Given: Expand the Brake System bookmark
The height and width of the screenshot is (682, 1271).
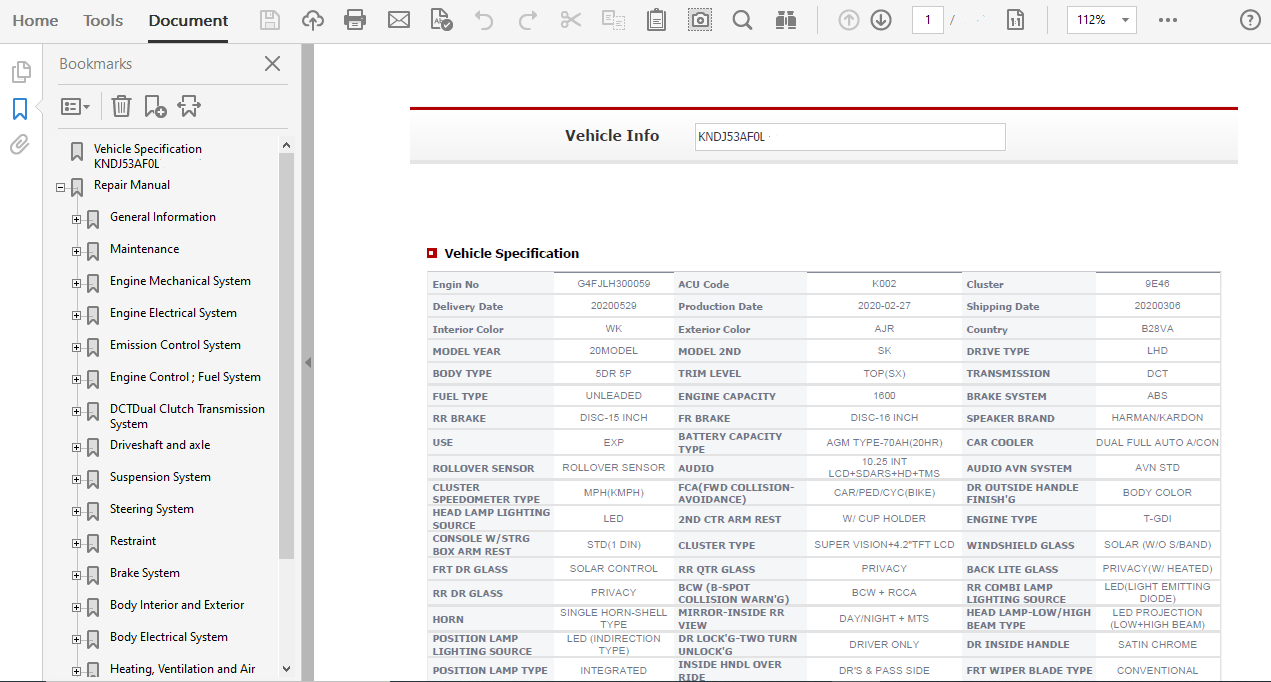Looking at the screenshot, I should 77,575.
